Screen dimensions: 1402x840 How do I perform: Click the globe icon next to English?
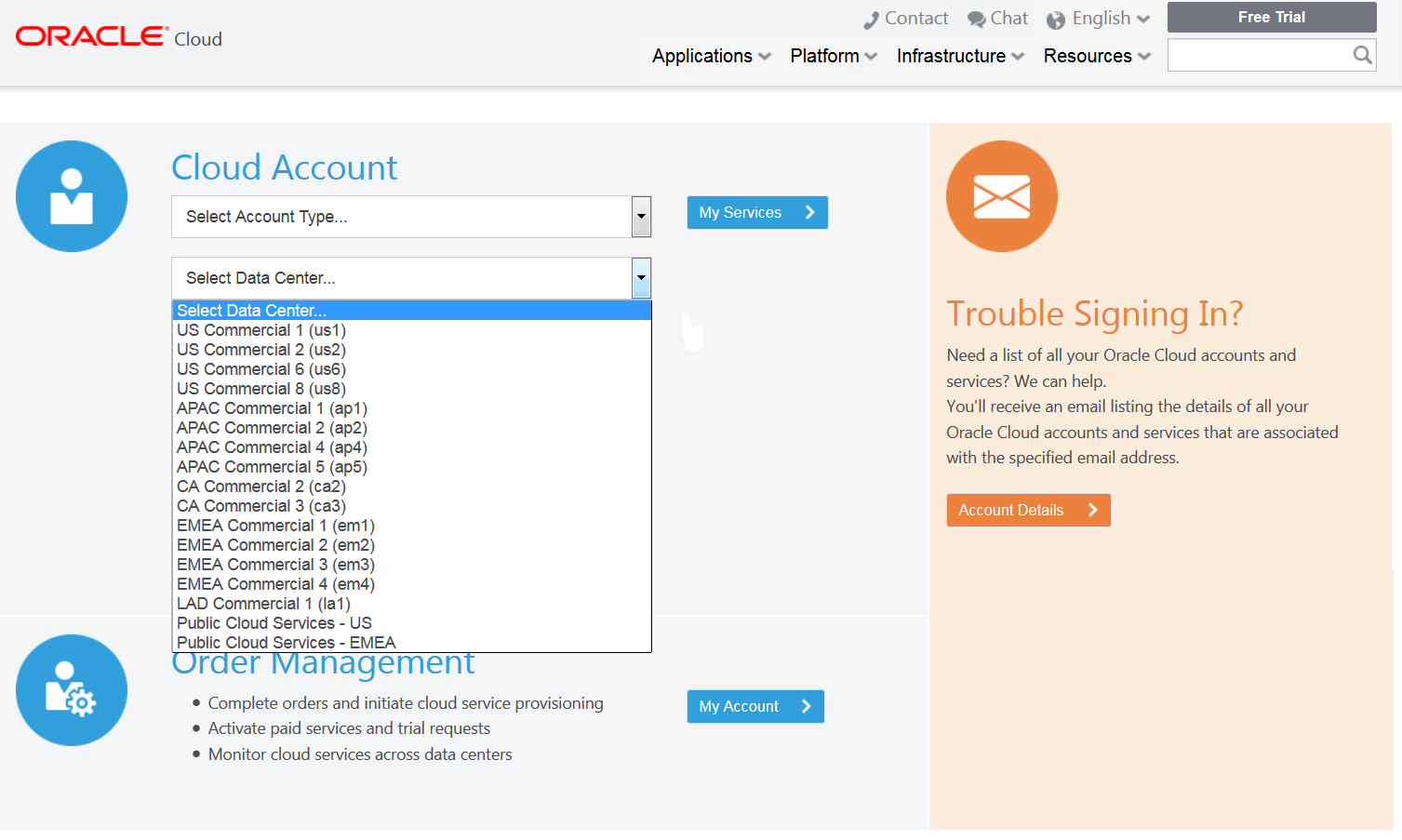click(x=1056, y=18)
